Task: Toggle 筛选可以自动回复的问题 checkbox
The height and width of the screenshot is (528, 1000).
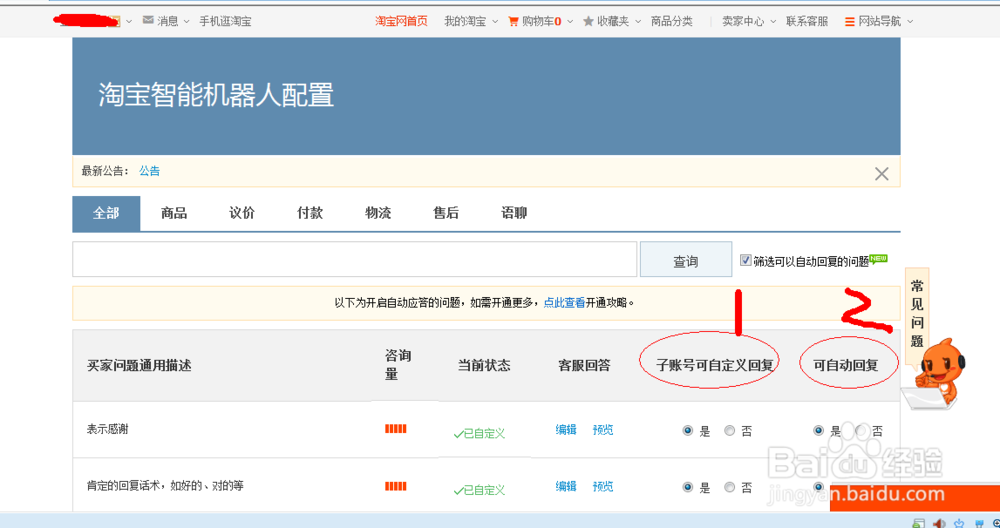Action: tap(746, 260)
